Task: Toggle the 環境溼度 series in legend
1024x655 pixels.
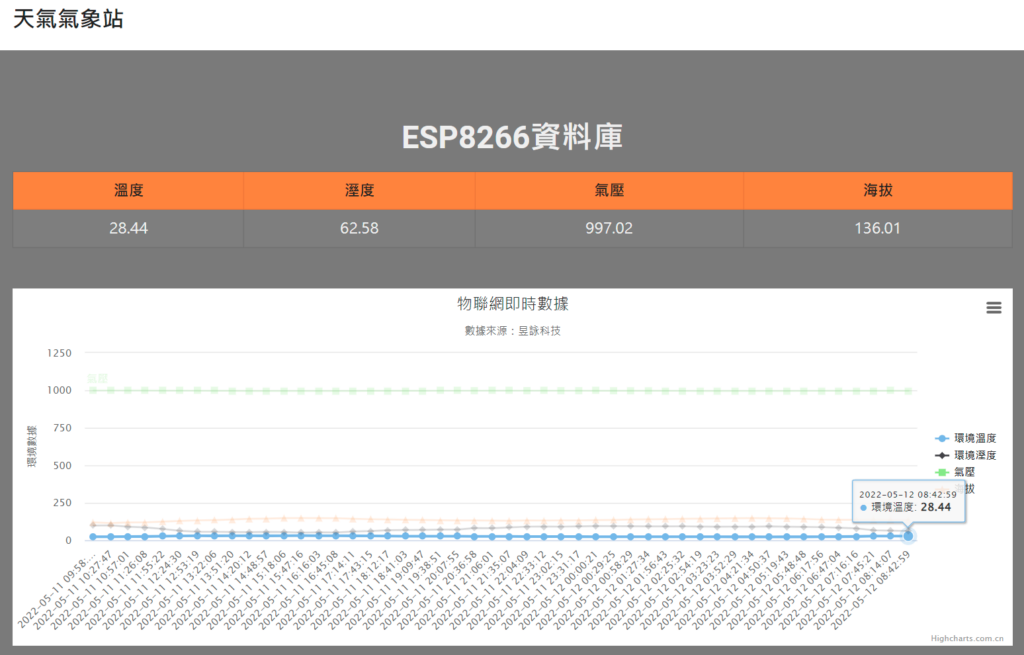Action: pyautogui.click(x=975, y=455)
